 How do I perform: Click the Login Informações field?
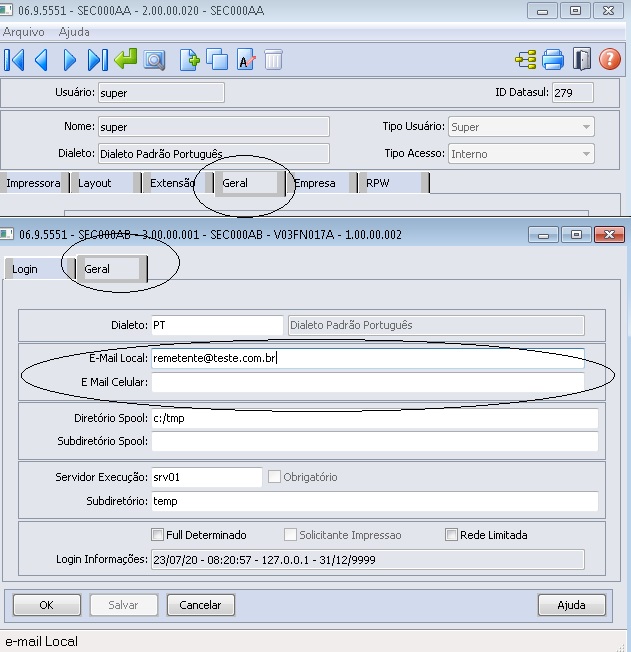[x=368, y=560]
